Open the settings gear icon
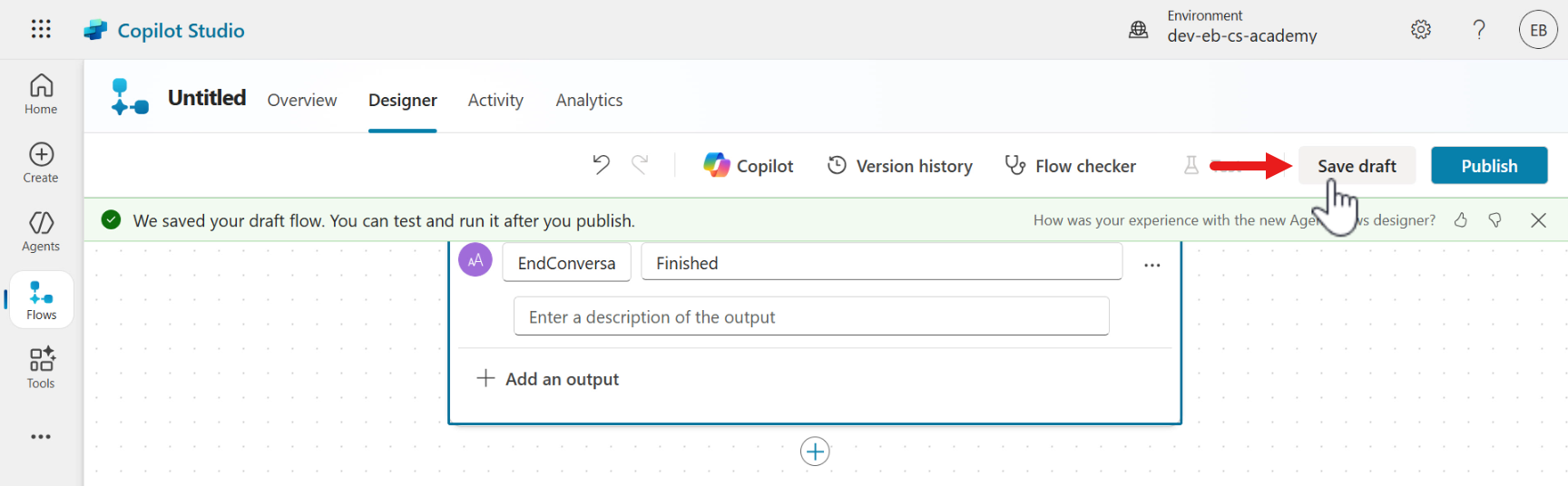Viewport: 1568px width, 486px height. (1420, 30)
